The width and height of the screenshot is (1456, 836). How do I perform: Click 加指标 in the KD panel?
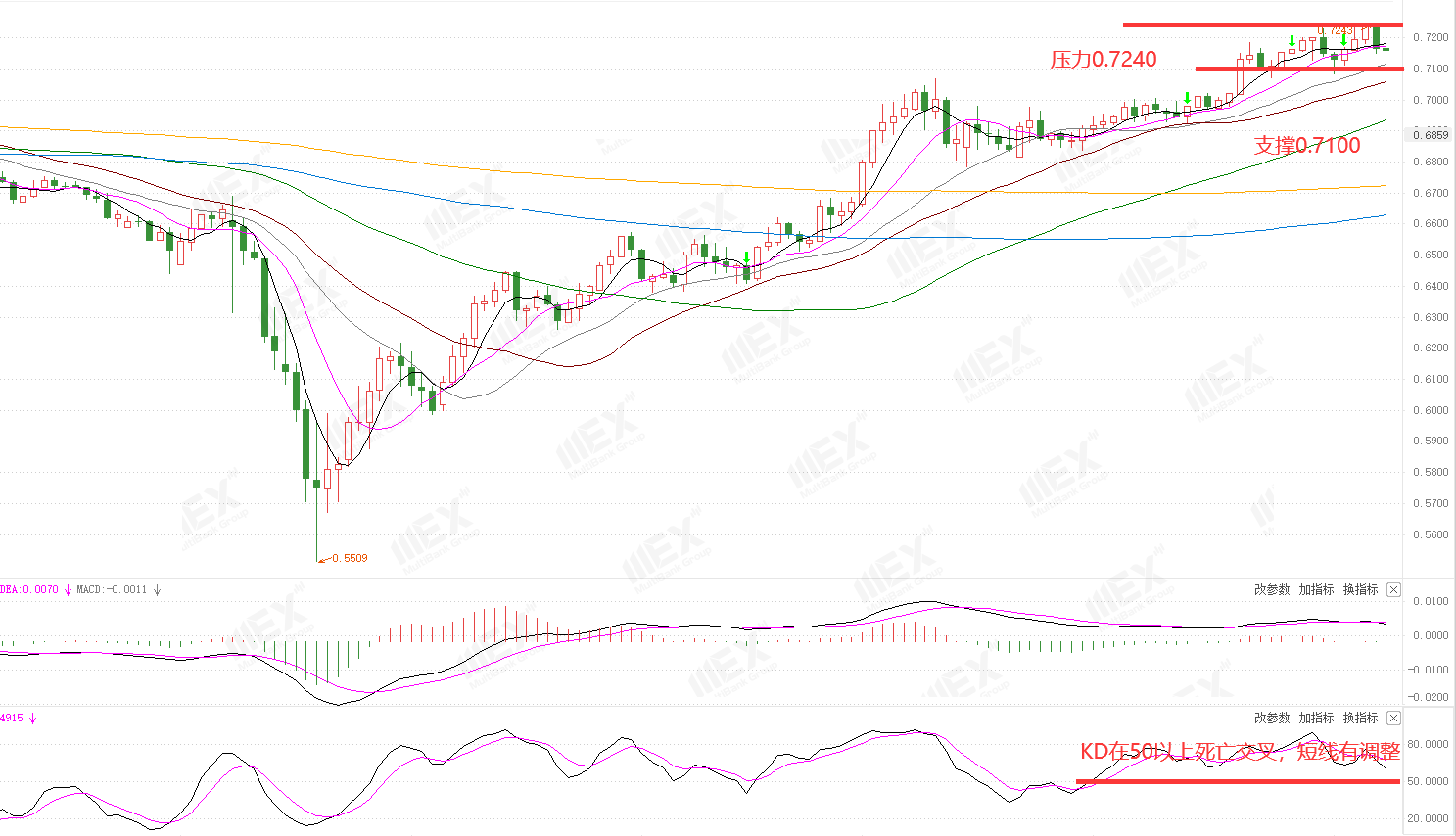[x=1316, y=718]
